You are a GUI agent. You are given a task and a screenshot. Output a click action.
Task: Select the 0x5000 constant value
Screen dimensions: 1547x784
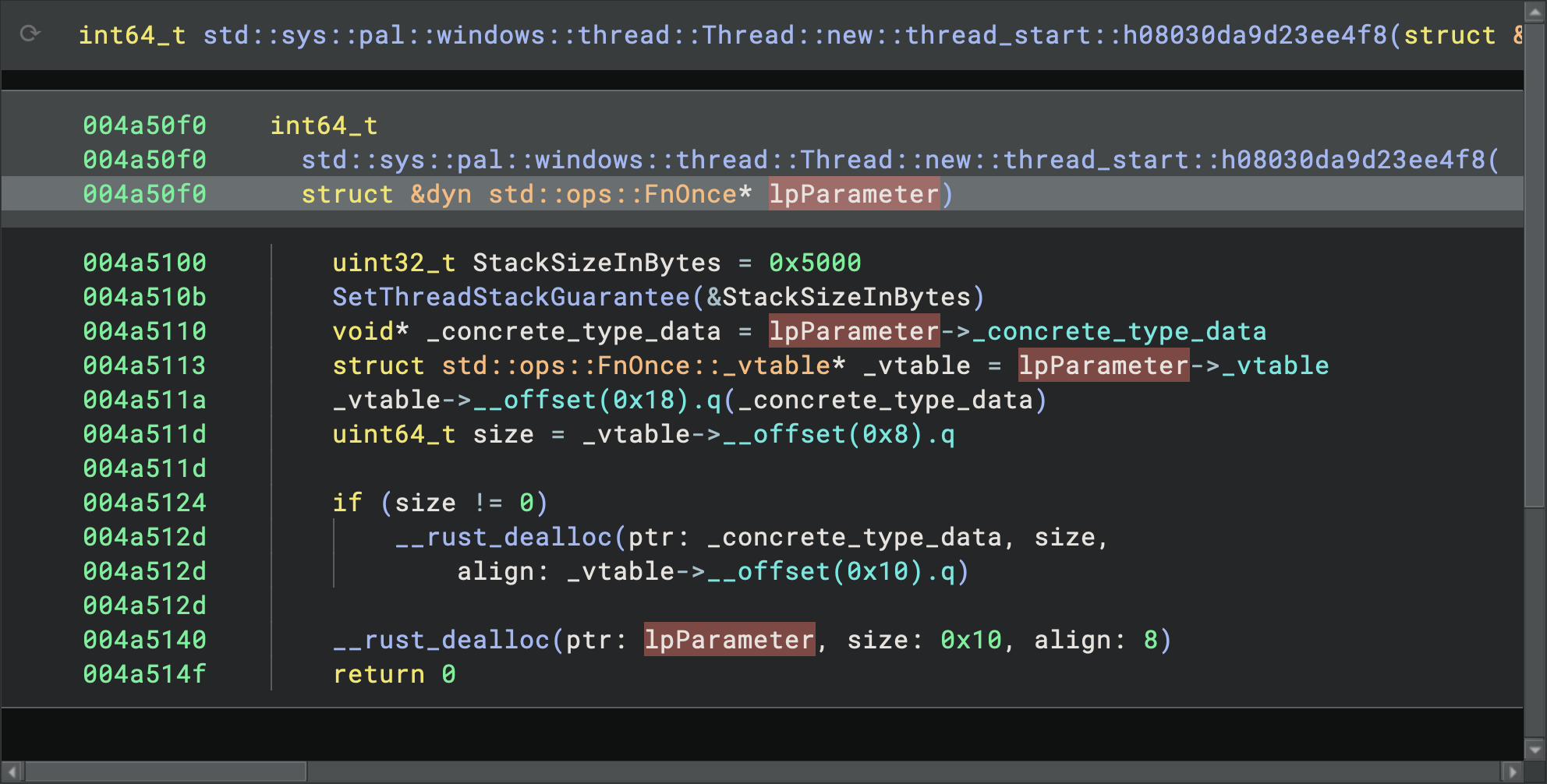pyautogui.click(x=815, y=263)
